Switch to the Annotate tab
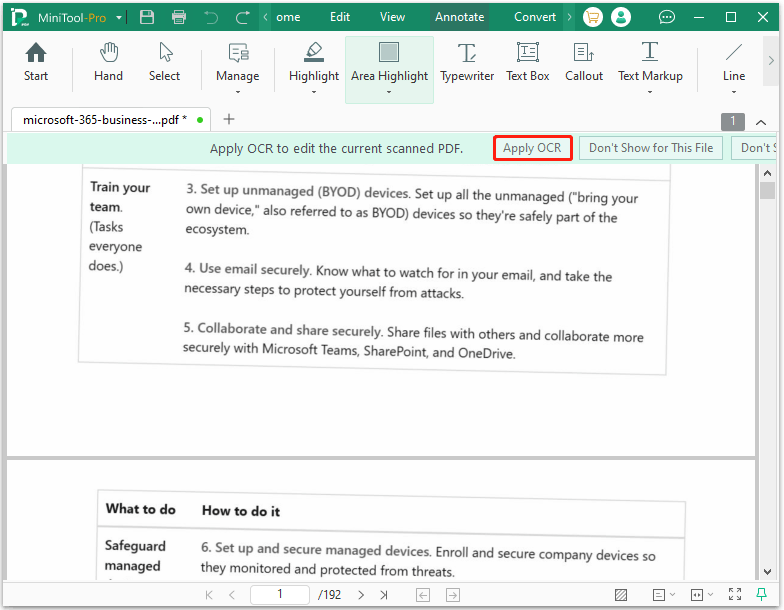The image size is (784, 610). [460, 17]
